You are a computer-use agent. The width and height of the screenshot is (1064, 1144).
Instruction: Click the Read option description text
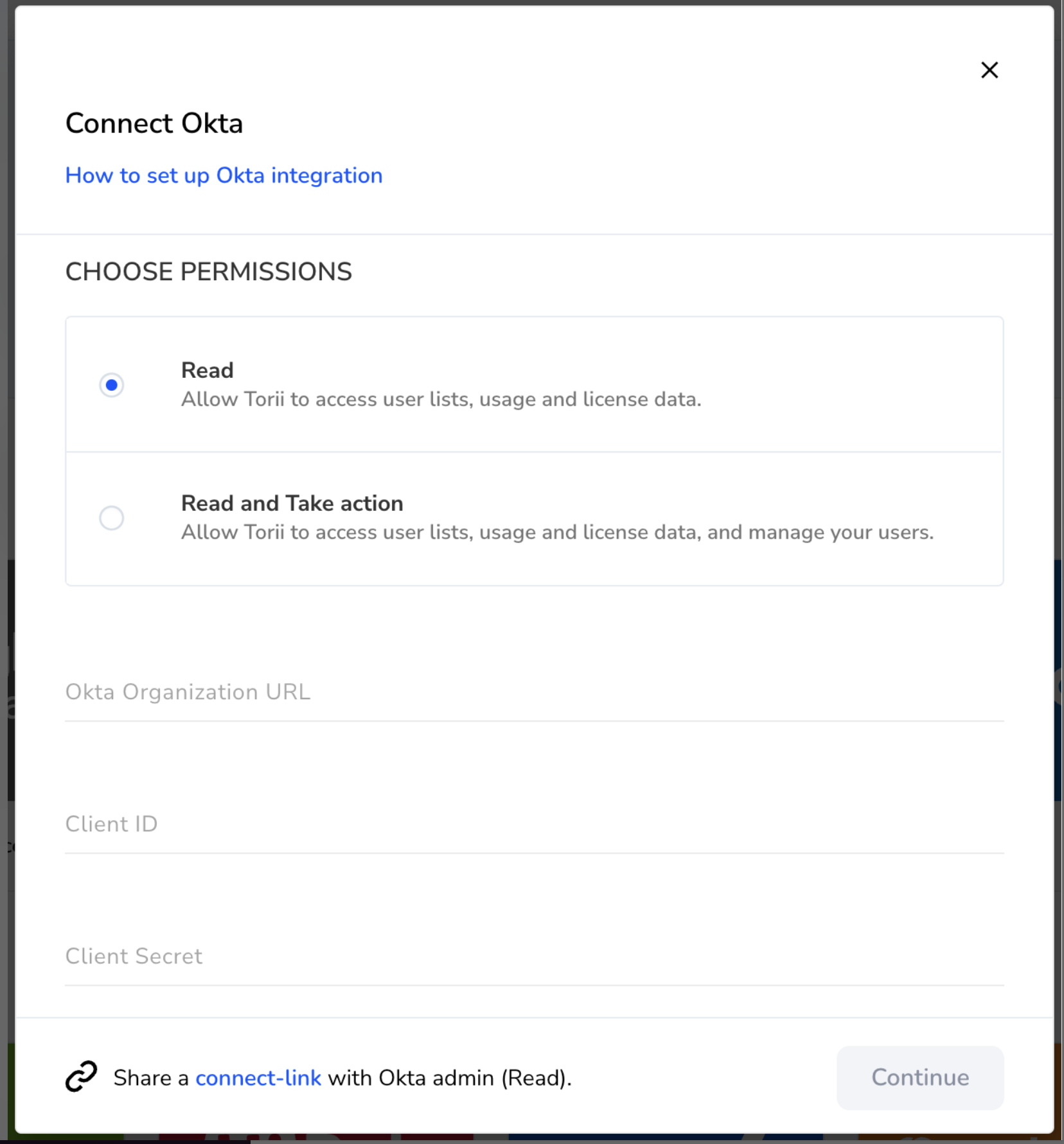[441, 400]
